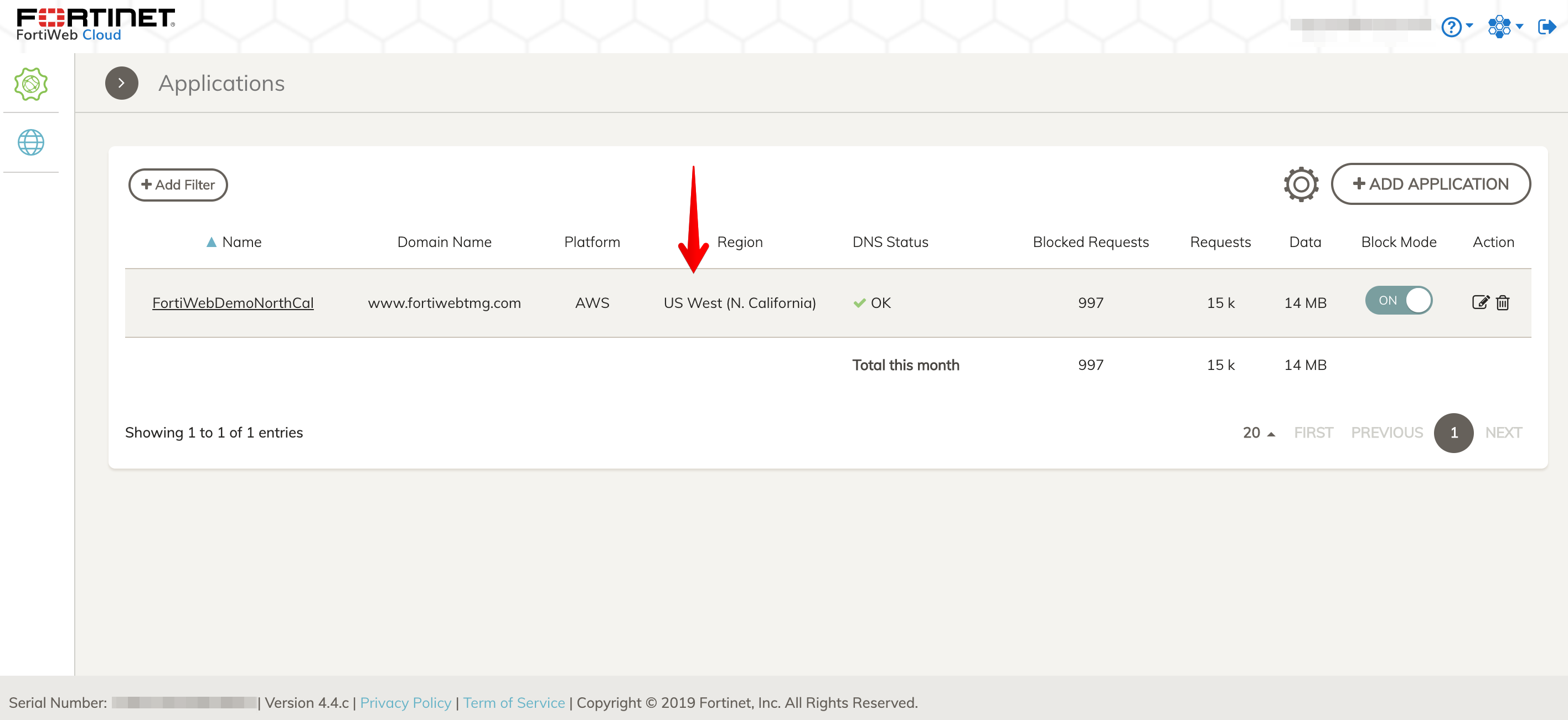Open the Privacy Policy link
Image resolution: width=1568 pixels, height=720 pixels.
coord(405,702)
